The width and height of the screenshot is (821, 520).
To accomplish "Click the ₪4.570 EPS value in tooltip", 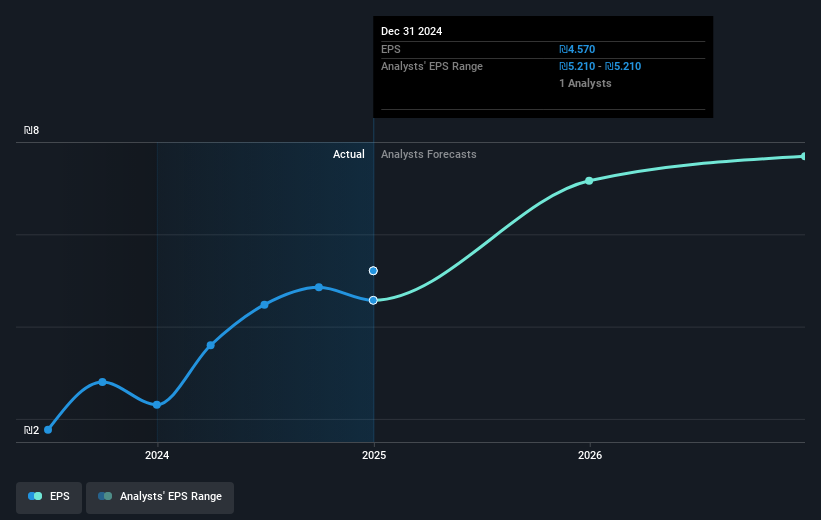I will 577,49.
